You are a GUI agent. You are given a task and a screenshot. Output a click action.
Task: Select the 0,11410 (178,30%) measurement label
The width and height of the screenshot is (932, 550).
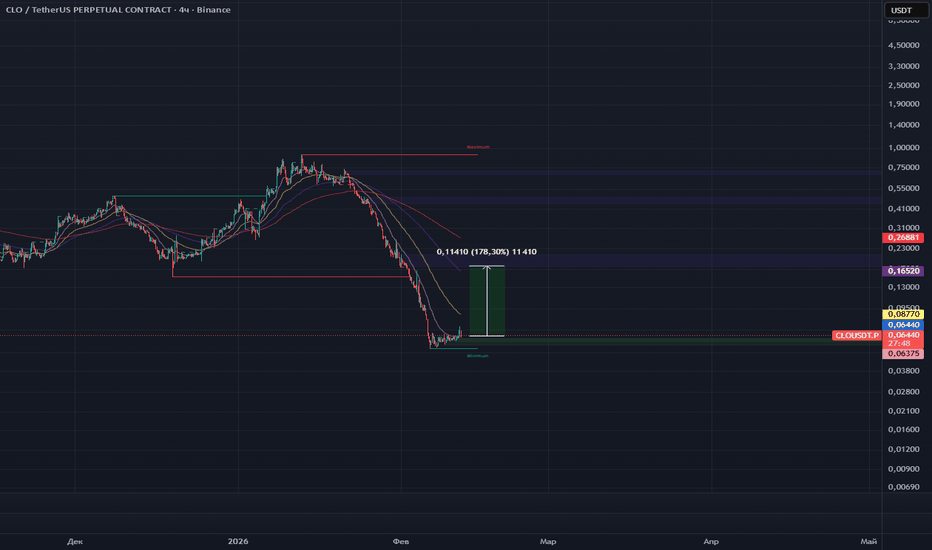(x=486, y=252)
